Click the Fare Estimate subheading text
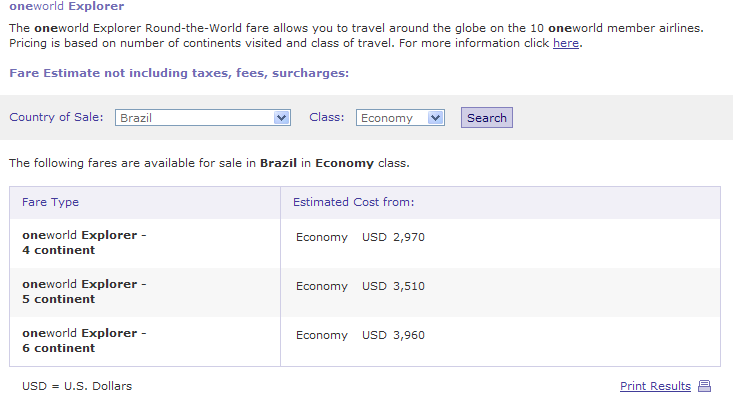 pyautogui.click(x=179, y=73)
